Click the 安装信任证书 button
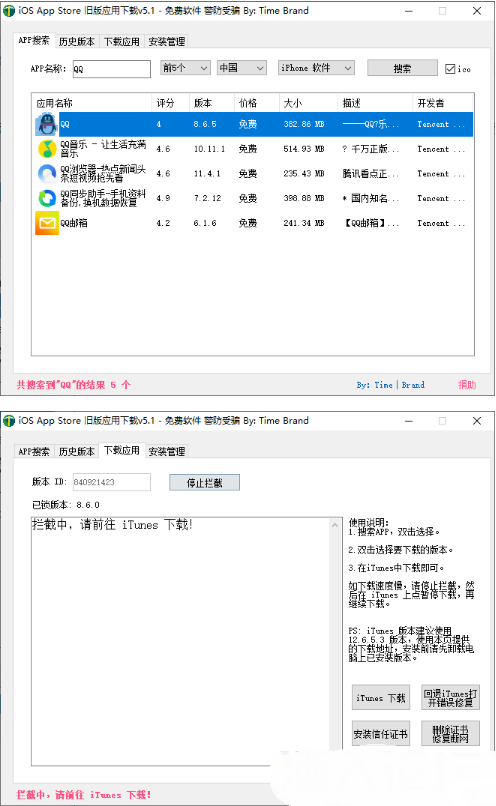Screen dimensions: 496x806 [381, 734]
